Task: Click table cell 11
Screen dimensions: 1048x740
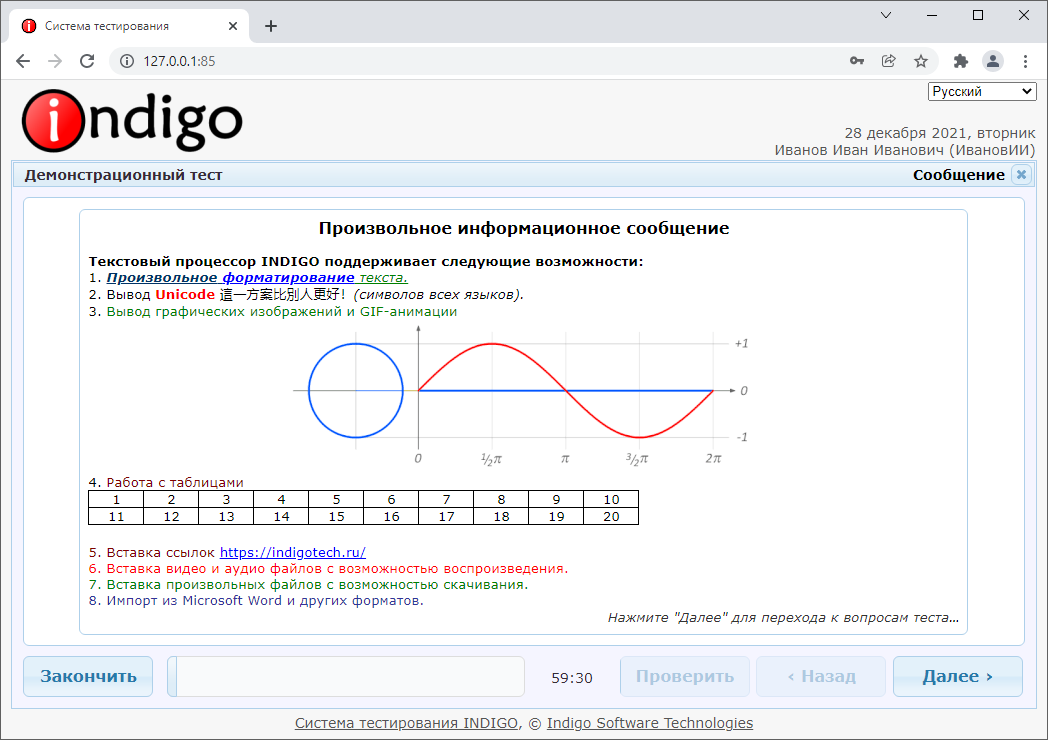Action: [x=116, y=516]
